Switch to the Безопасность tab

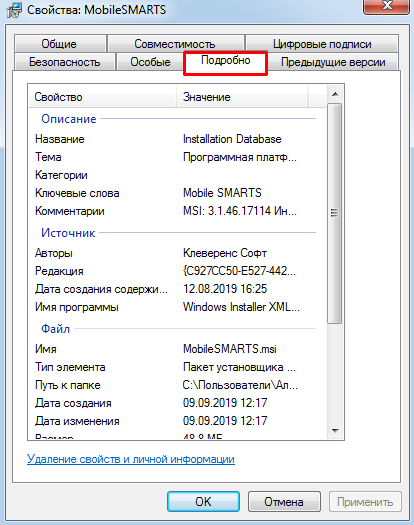coord(65,62)
